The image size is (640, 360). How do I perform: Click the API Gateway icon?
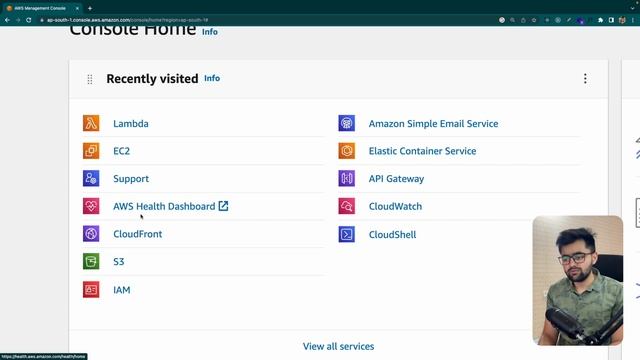(347, 178)
